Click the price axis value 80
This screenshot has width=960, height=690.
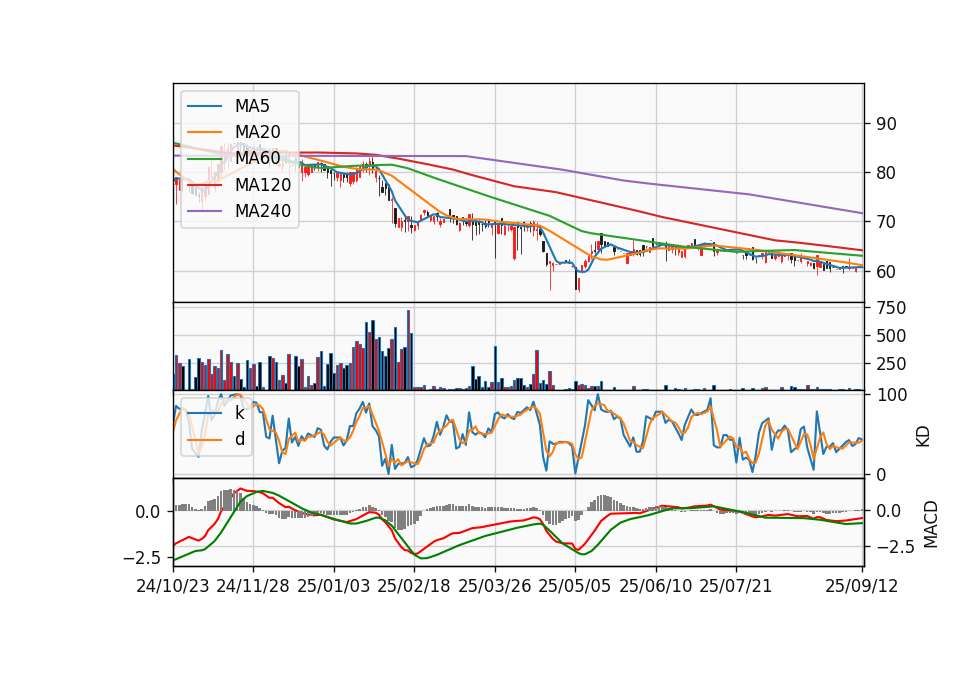886,173
